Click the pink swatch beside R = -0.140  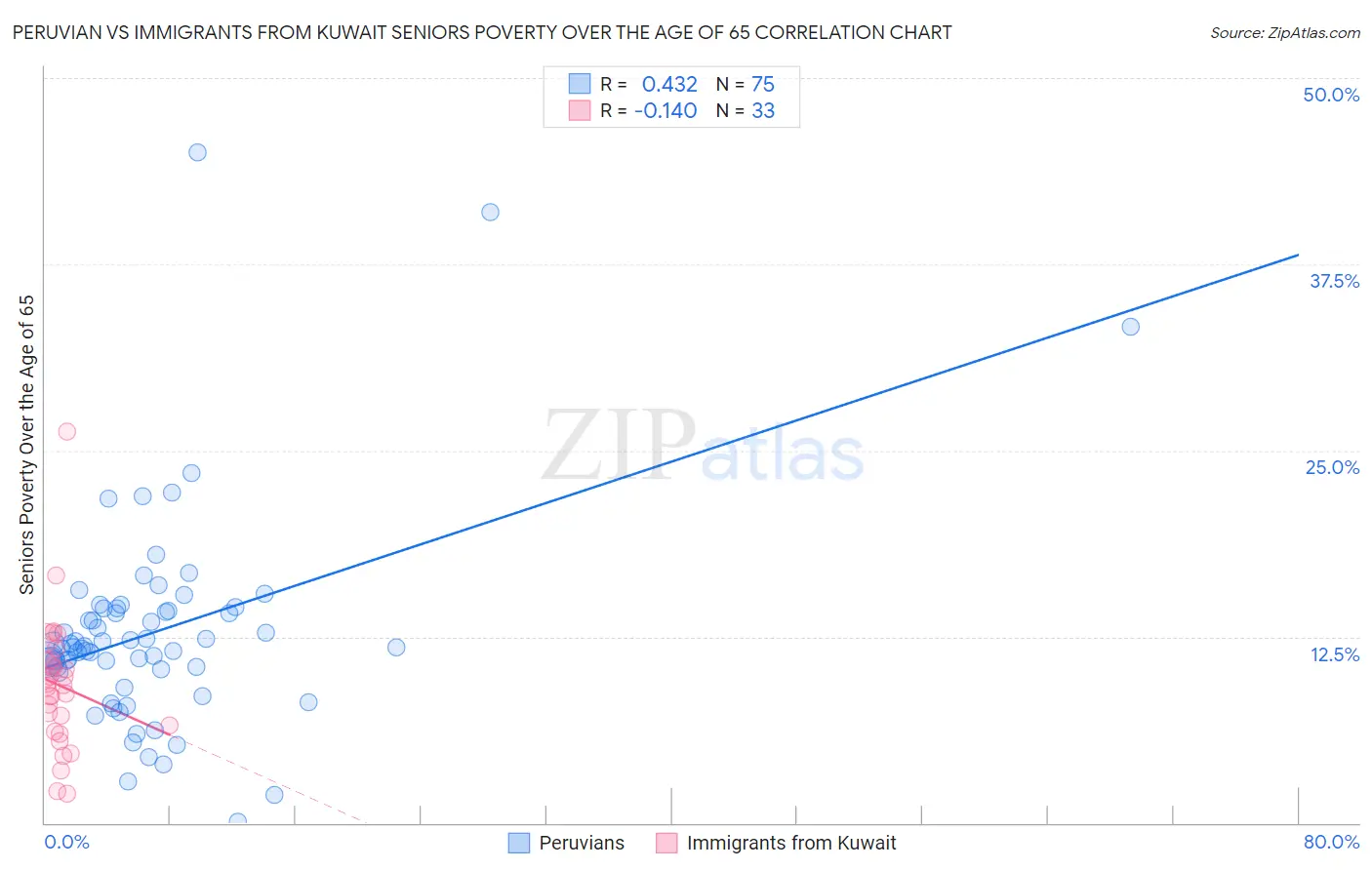coord(580,110)
